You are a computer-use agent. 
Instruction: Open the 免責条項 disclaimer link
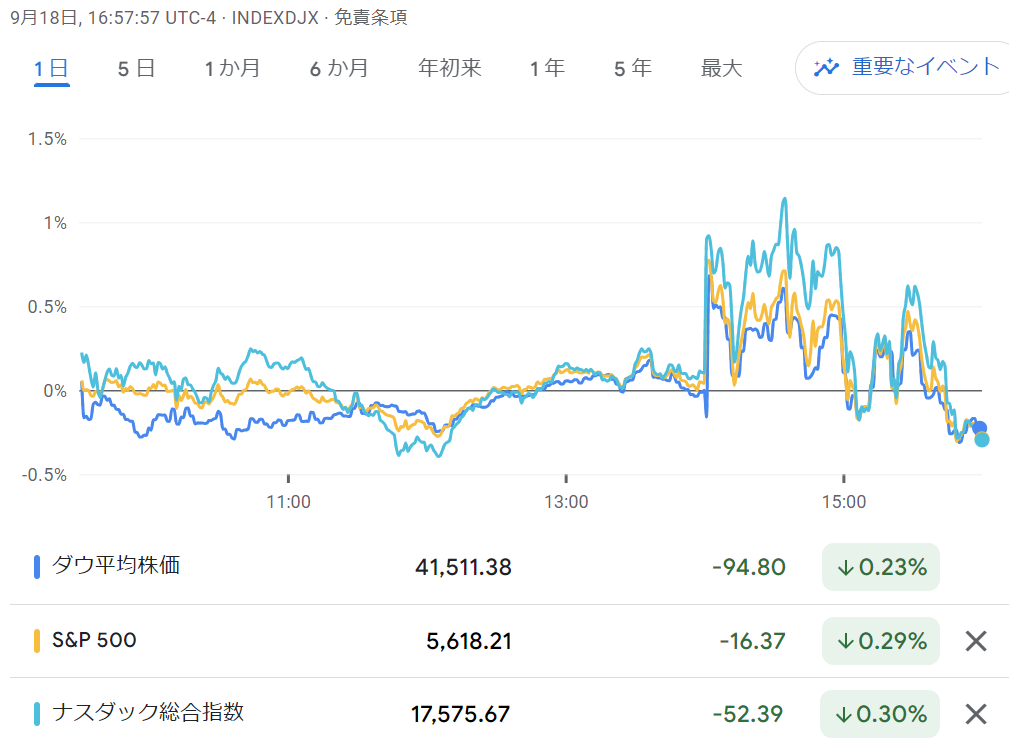[x=371, y=17]
